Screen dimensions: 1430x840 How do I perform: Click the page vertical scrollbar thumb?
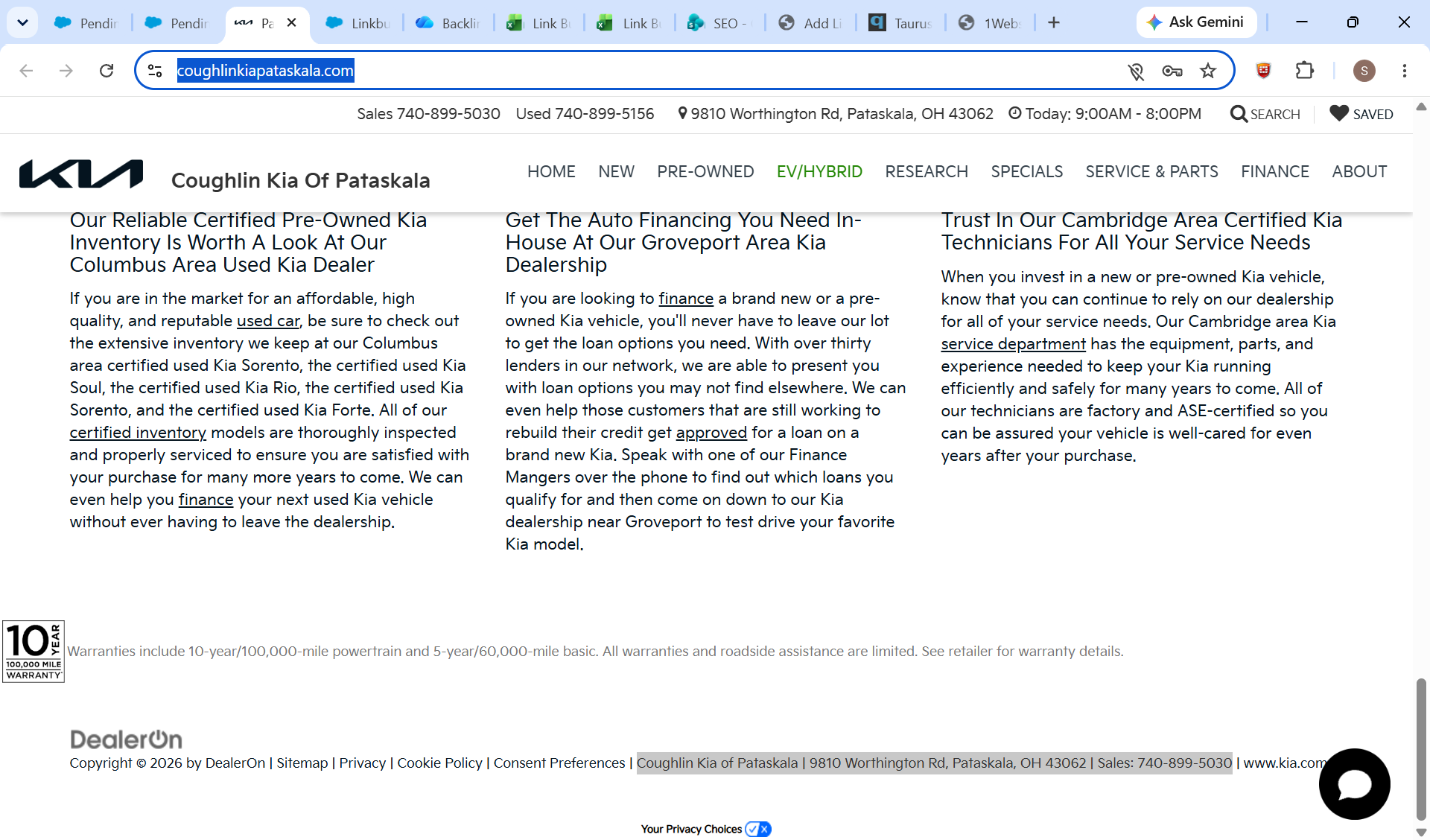click(x=1421, y=748)
